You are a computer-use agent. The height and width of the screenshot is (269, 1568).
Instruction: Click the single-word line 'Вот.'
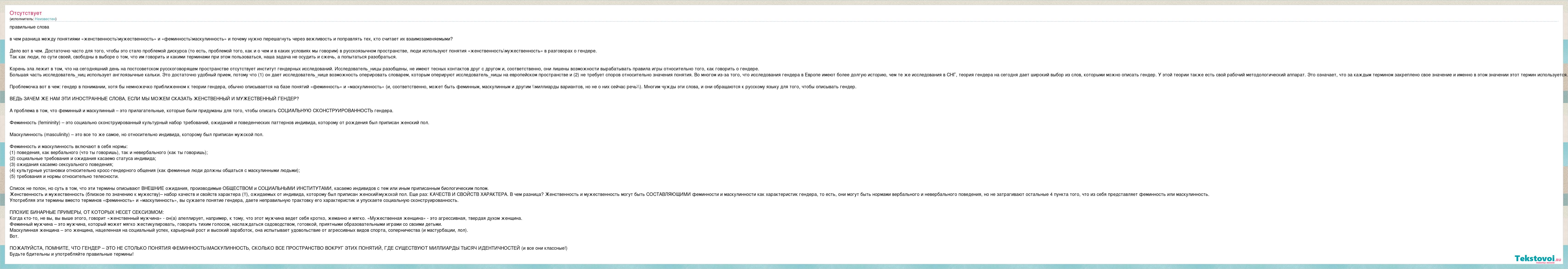pyautogui.click(x=14, y=236)
